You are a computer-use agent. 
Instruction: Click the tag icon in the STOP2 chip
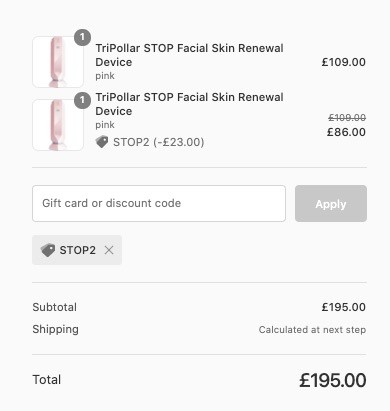[x=48, y=250]
